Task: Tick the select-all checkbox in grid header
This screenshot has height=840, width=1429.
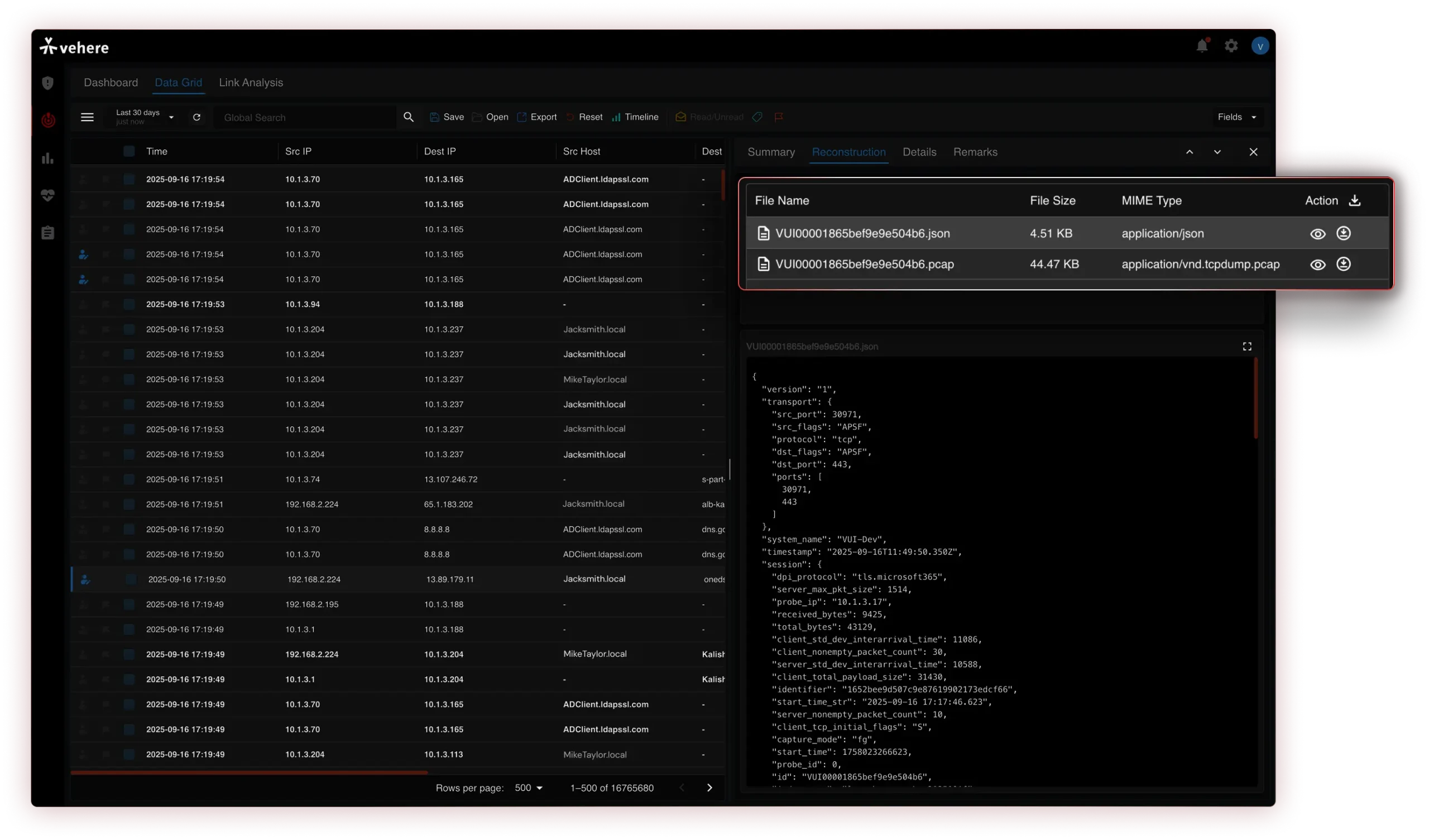Action: pyautogui.click(x=129, y=151)
